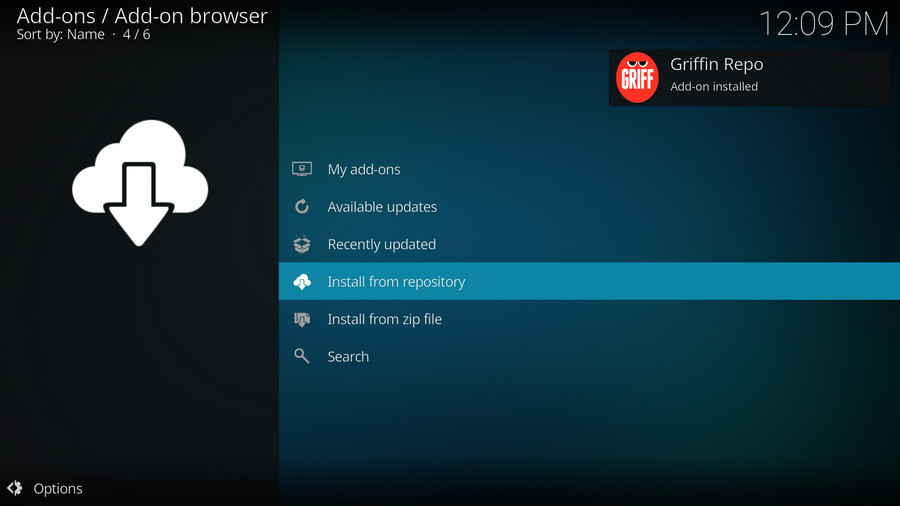Open the Search entry
The height and width of the screenshot is (506, 900).
pos(589,356)
